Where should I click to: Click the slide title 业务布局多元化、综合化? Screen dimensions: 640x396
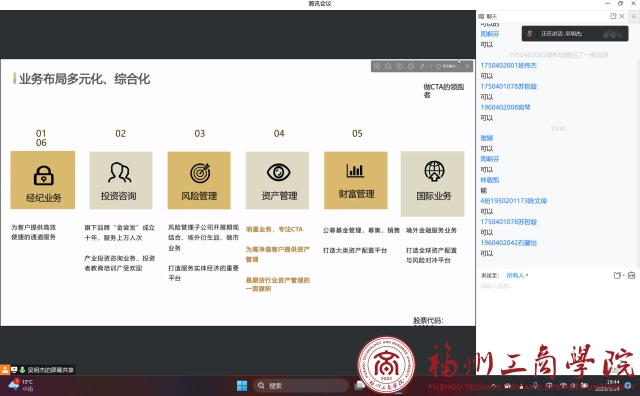pos(84,79)
